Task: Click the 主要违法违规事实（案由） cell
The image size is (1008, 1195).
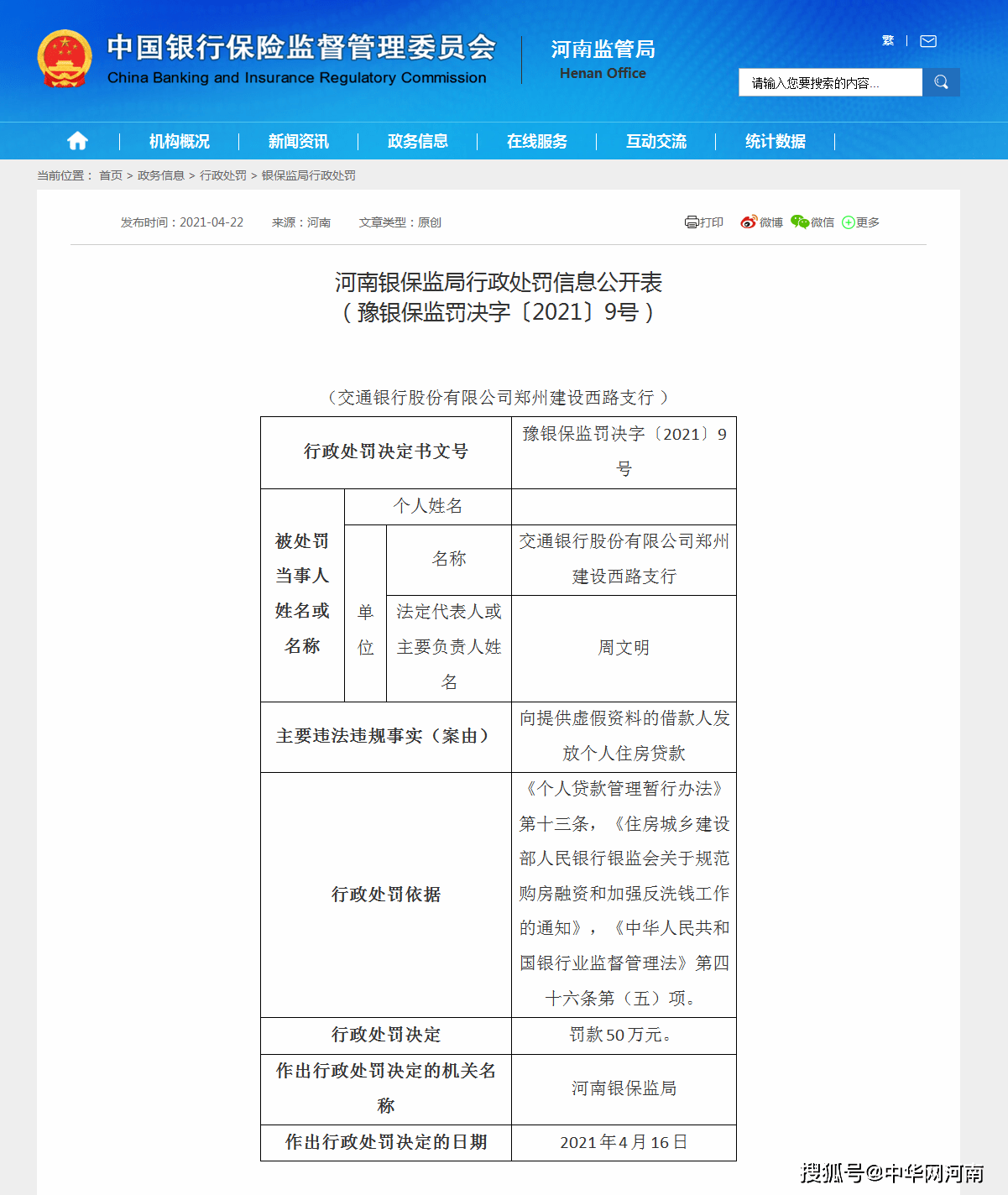Action: (386, 737)
